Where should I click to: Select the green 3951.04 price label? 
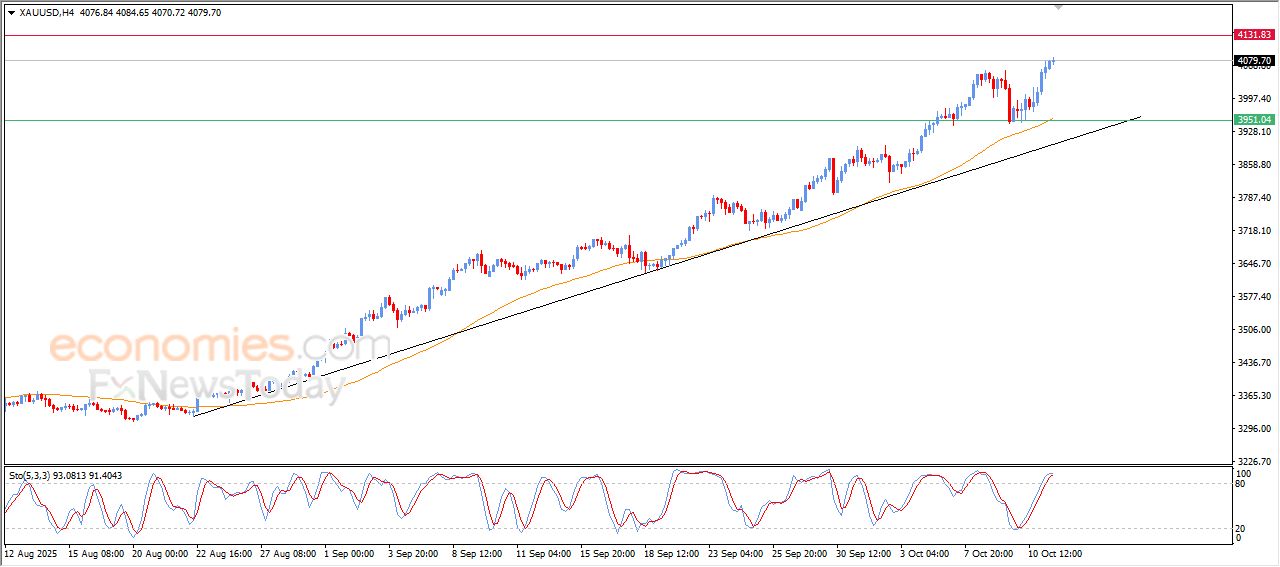tap(1253, 120)
